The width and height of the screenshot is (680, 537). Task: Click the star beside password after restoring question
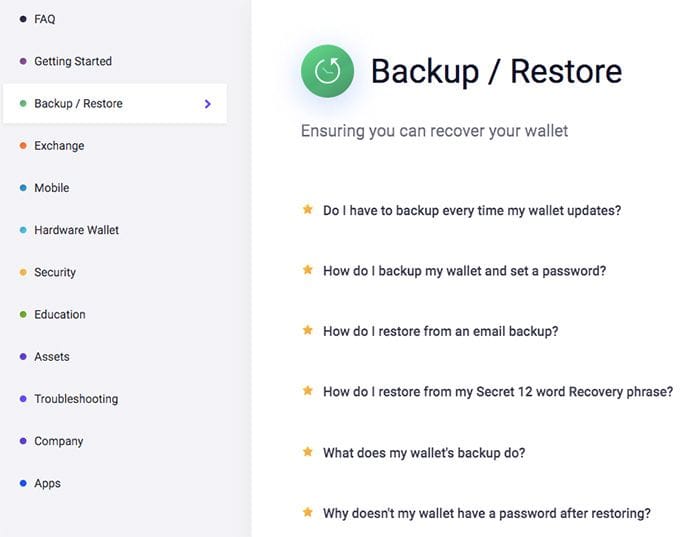308,512
